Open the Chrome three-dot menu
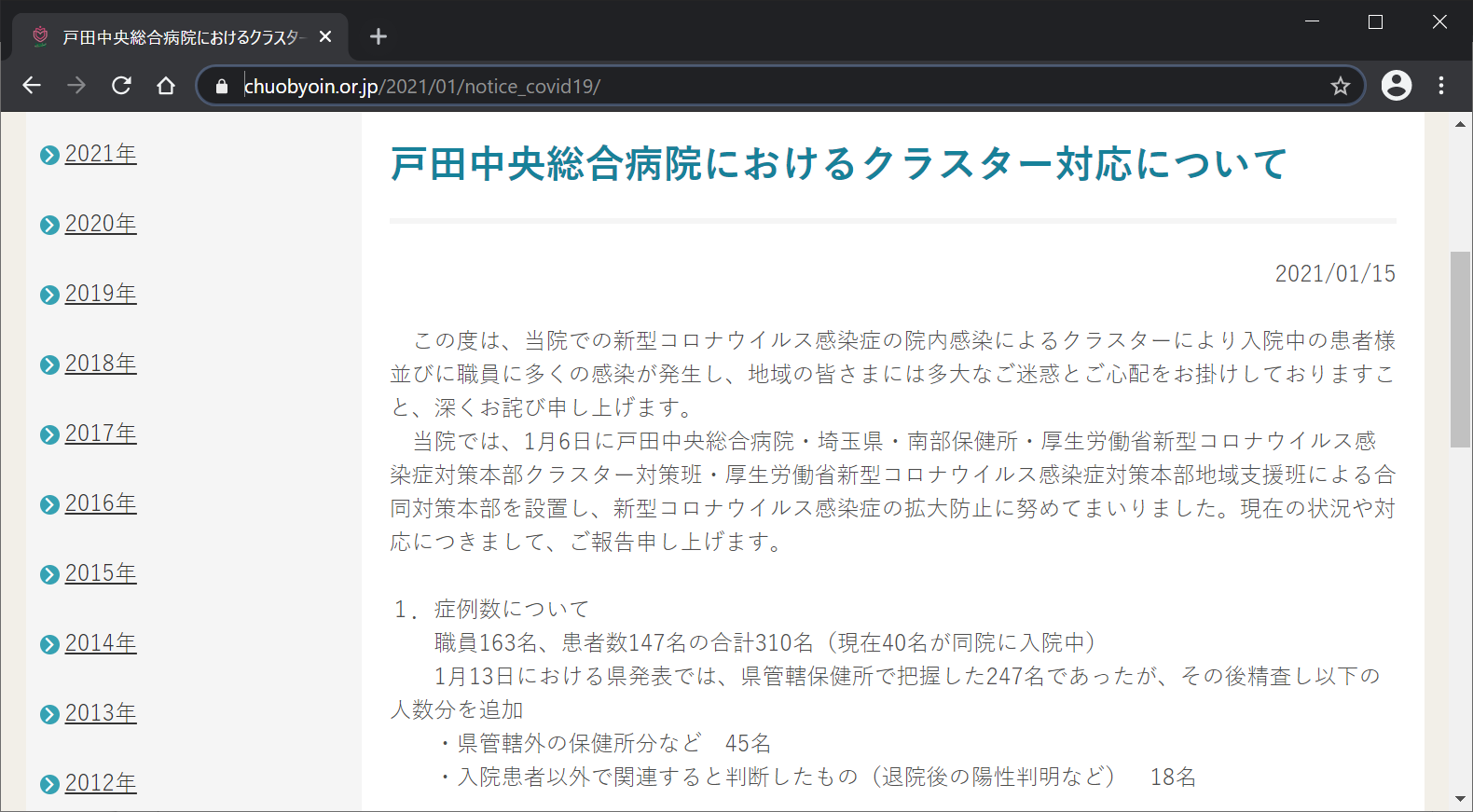The width and height of the screenshot is (1473, 812). 1441,86
